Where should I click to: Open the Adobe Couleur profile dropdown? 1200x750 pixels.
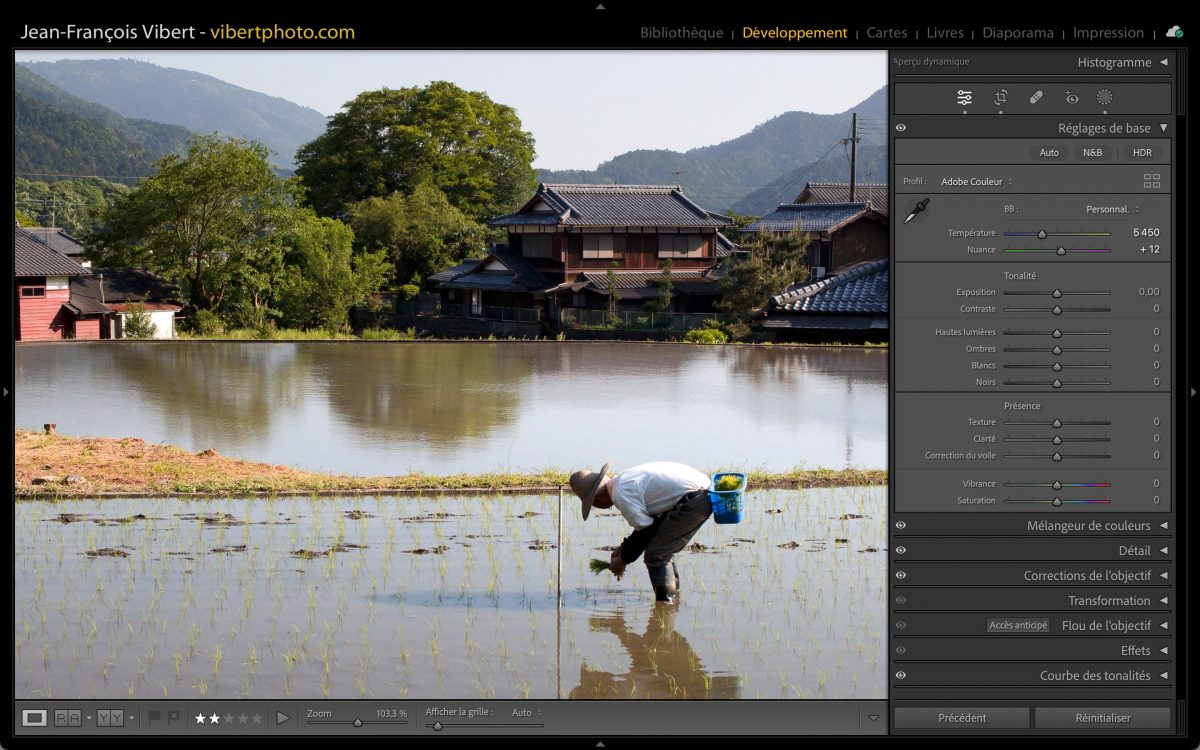point(976,182)
